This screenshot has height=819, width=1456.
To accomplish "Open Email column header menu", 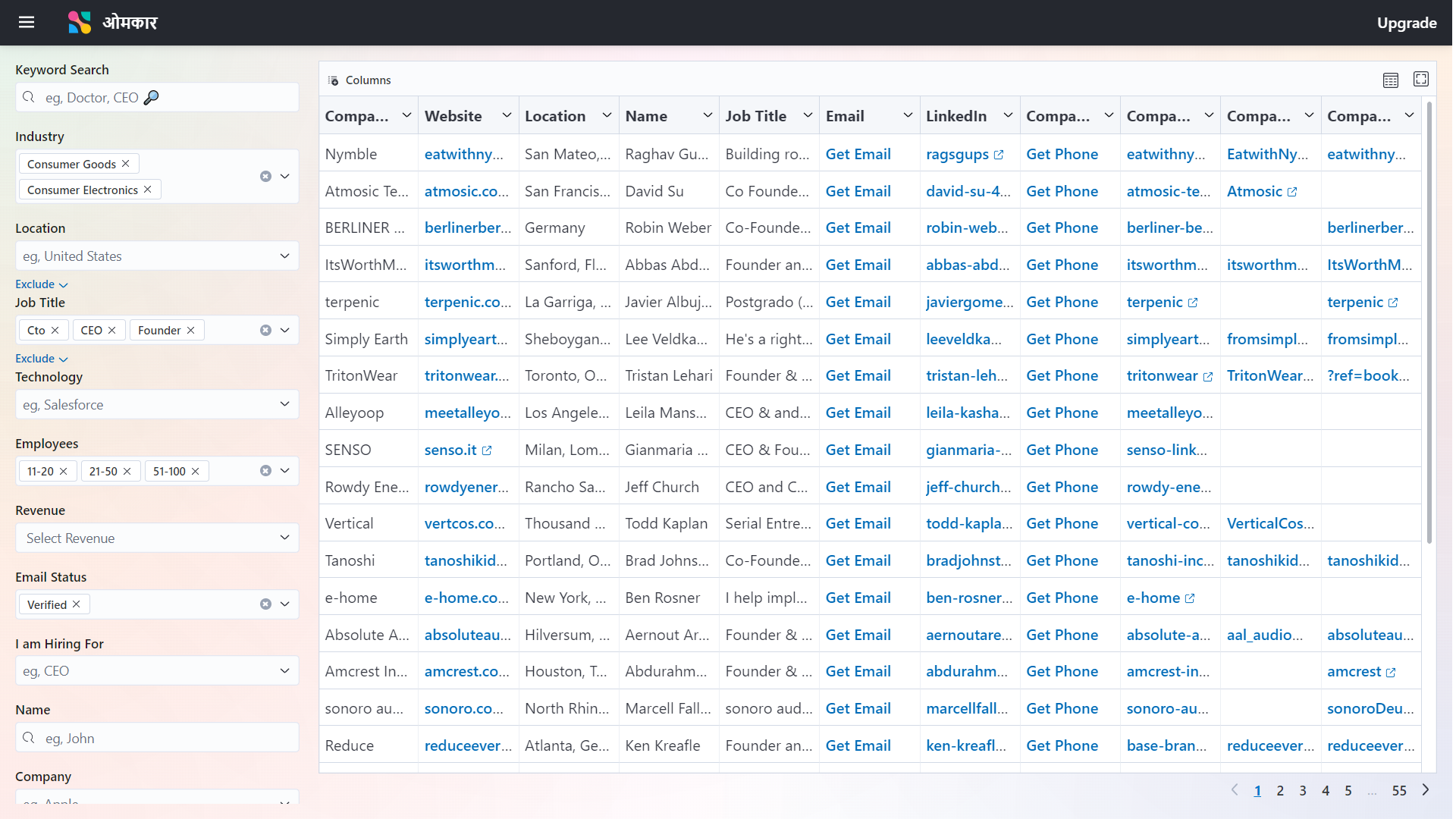I will click(908, 115).
